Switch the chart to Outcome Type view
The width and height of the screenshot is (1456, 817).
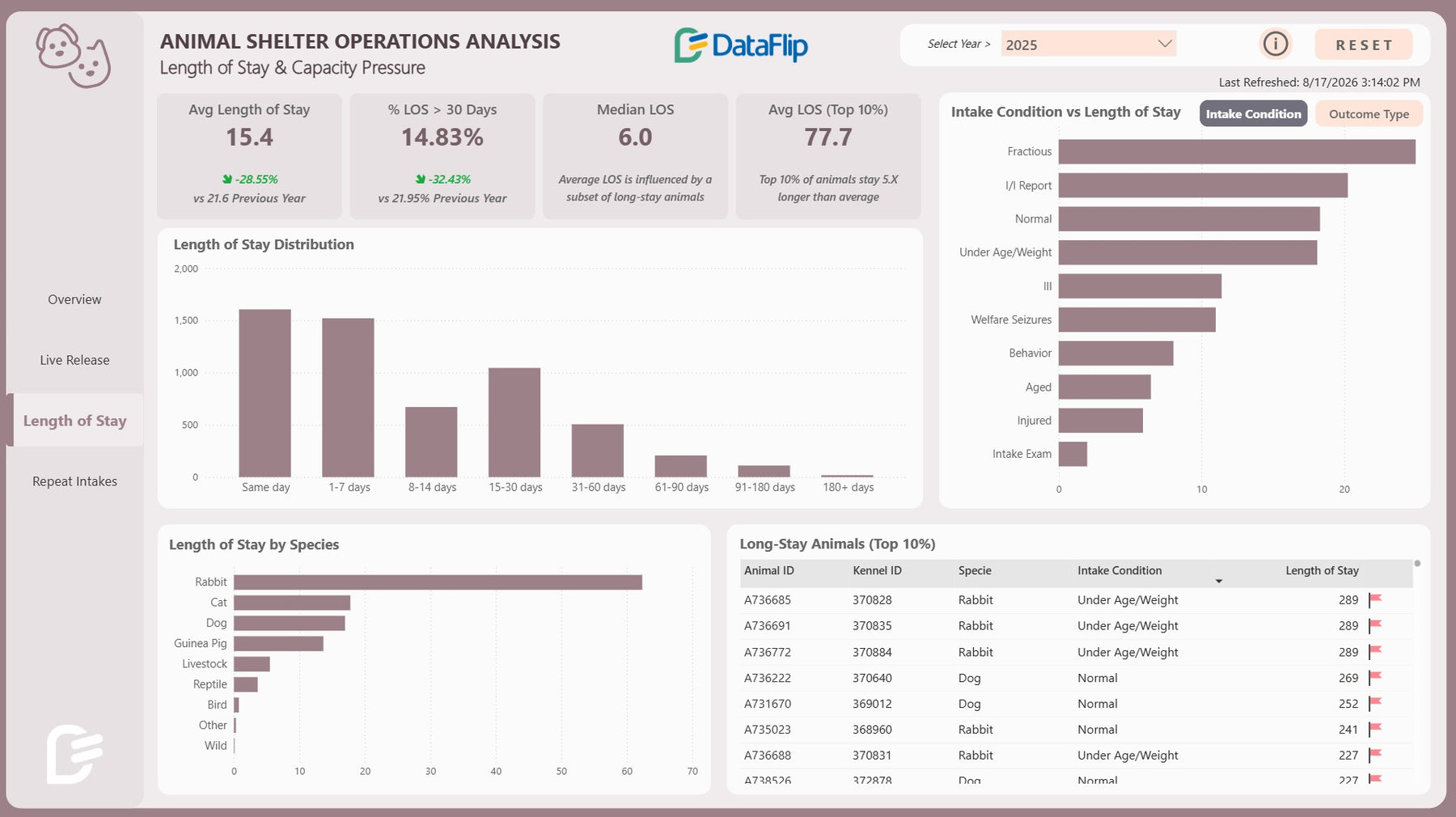click(x=1369, y=114)
